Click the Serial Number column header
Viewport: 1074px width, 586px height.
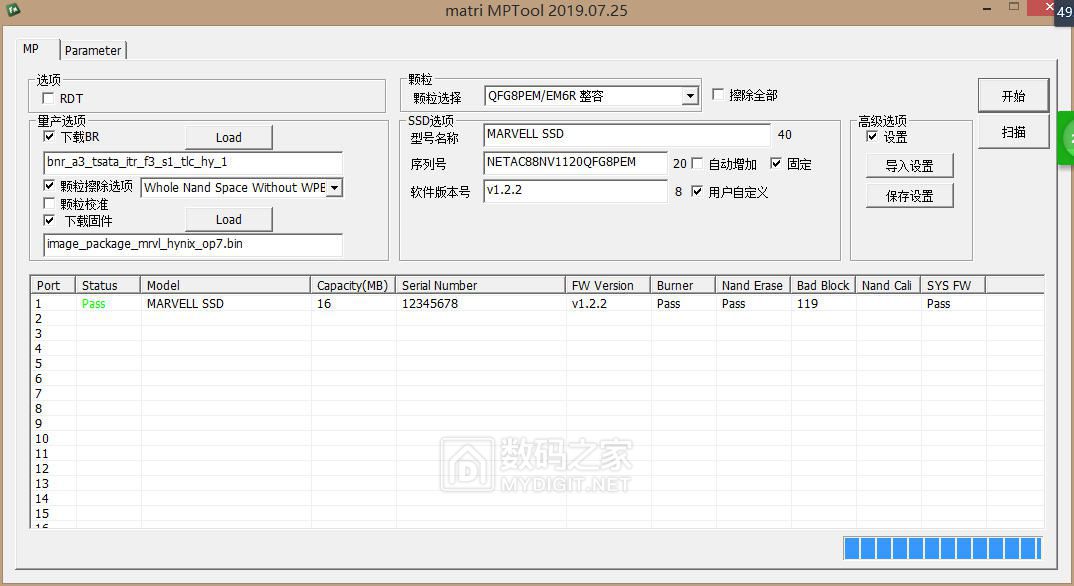pyautogui.click(x=480, y=285)
